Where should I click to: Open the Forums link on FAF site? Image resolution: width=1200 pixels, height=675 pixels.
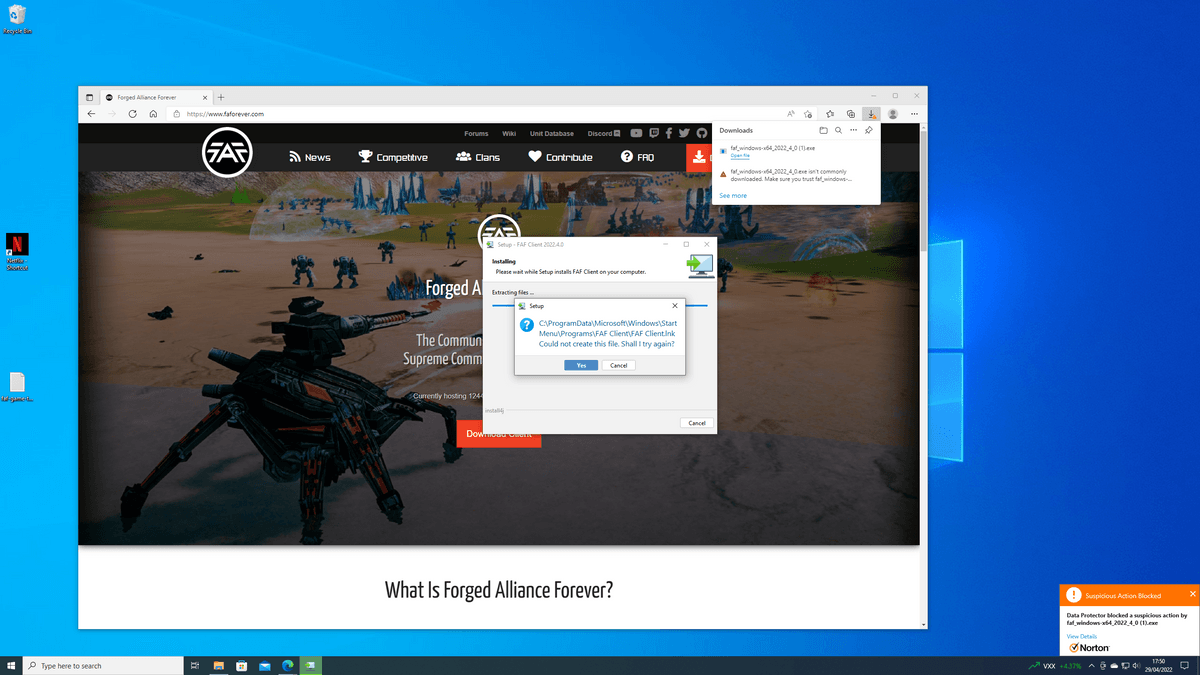pyautogui.click(x=476, y=133)
